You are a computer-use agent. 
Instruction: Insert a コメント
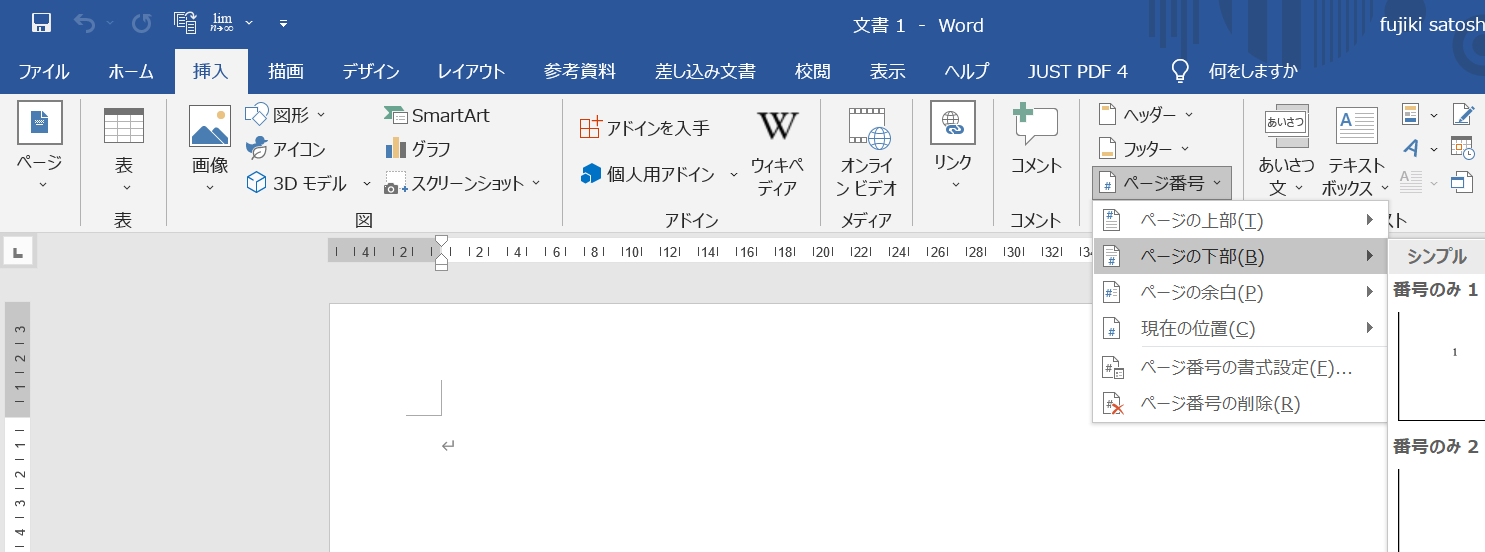pyautogui.click(x=1035, y=140)
